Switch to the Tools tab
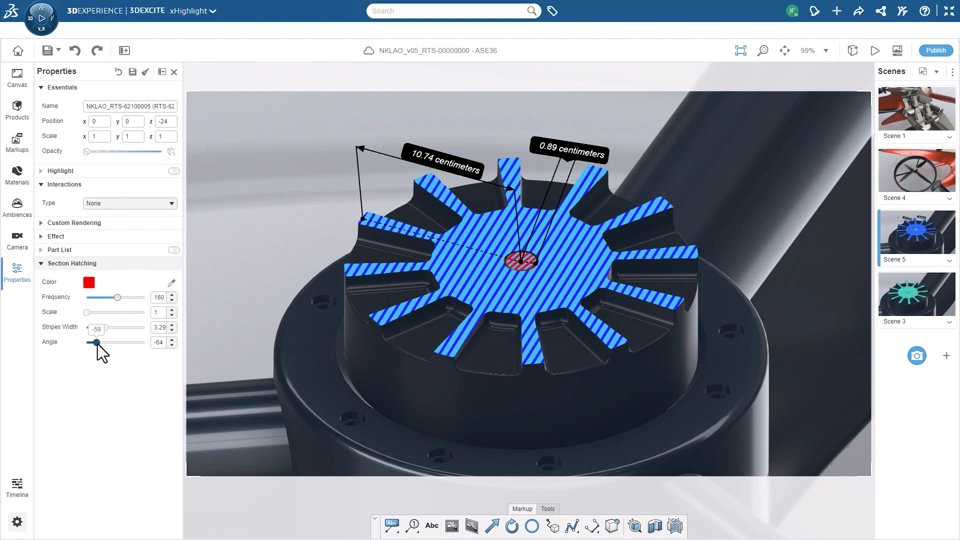960x540 pixels. click(548, 509)
